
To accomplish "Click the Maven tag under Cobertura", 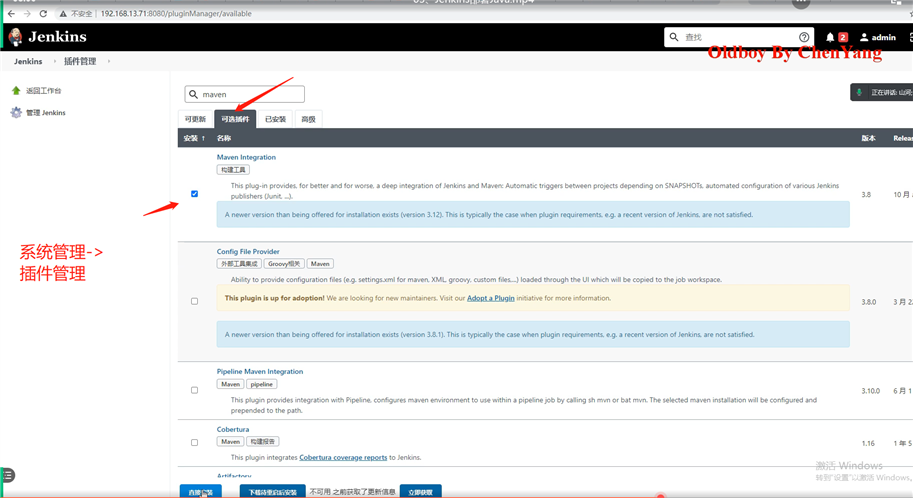I will 231,442.
